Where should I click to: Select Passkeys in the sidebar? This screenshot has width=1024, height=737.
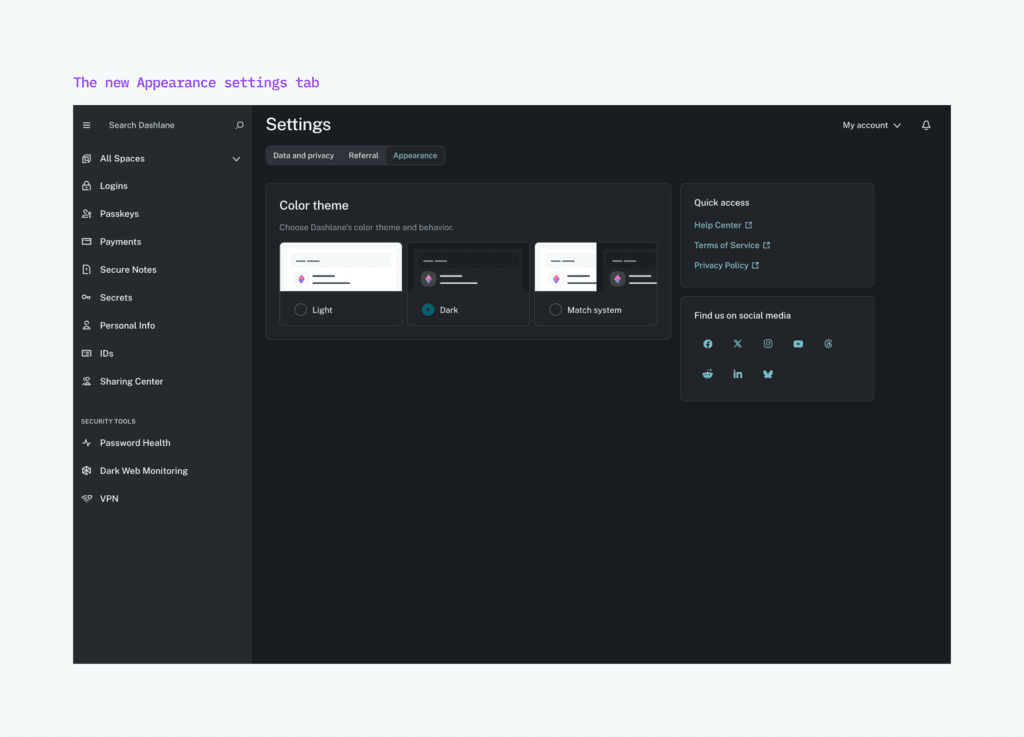click(117, 213)
